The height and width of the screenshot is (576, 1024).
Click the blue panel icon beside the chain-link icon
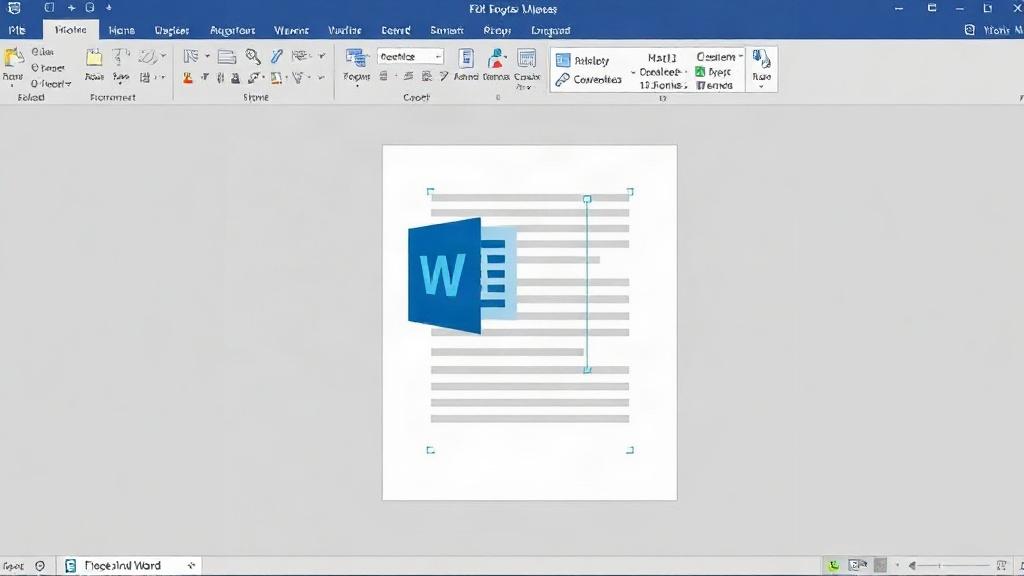(563, 61)
